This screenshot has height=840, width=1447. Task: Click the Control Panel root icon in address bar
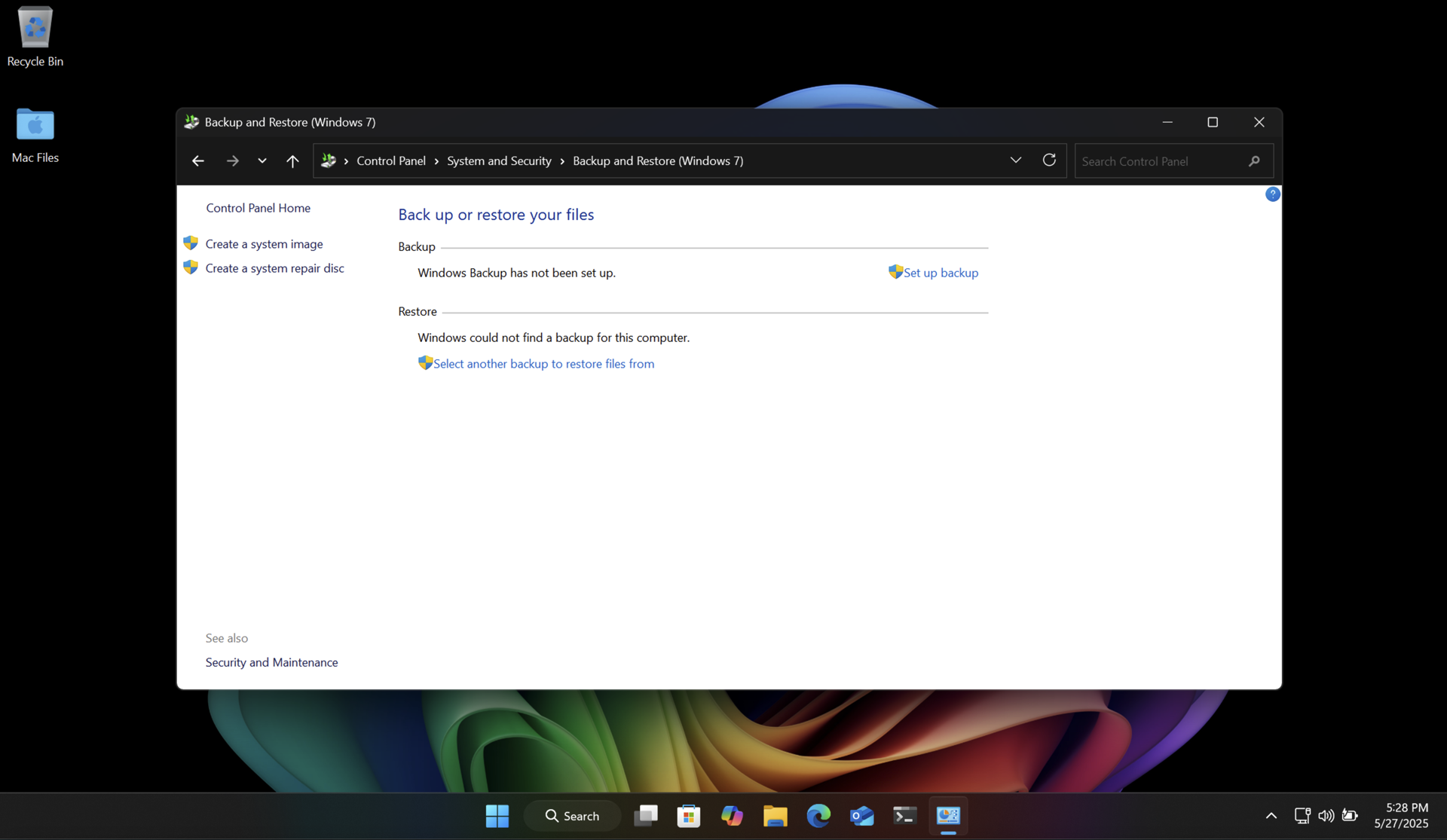click(329, 160)
